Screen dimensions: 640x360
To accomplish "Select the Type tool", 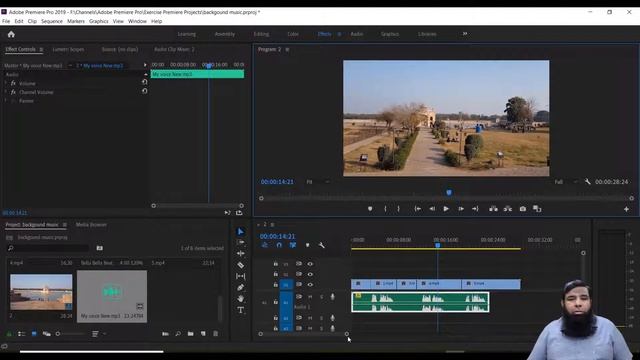I will tap(240, 310).
